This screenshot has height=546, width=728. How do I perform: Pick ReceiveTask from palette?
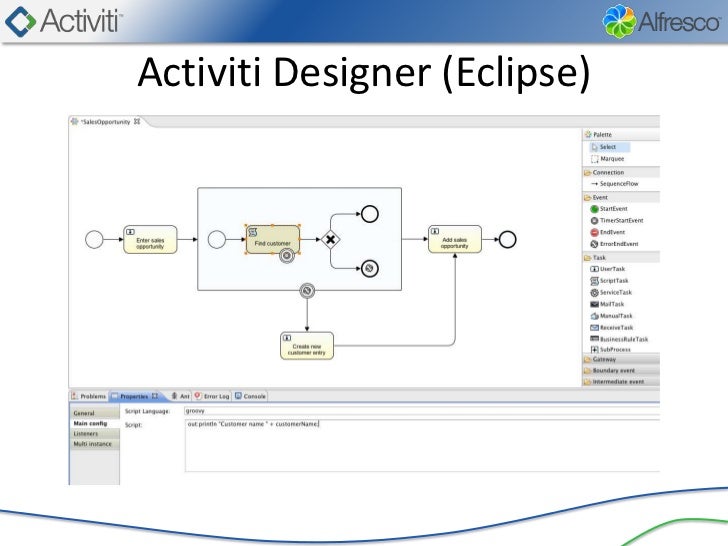611,327
